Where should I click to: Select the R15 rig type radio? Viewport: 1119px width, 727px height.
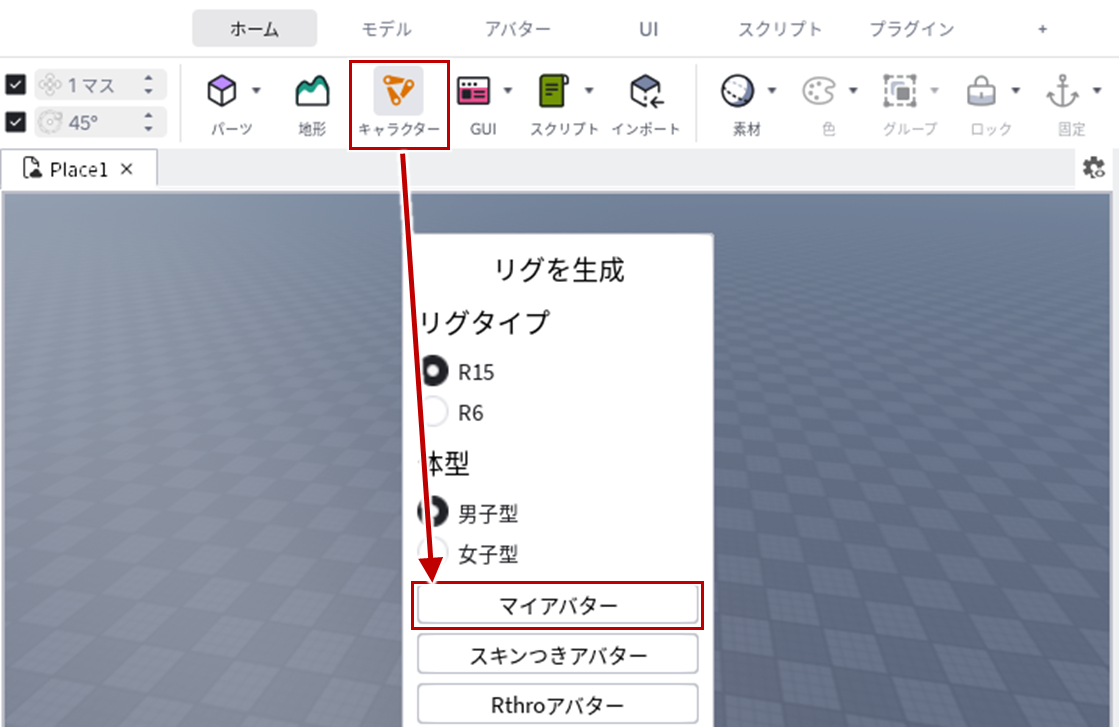coord(433,371)
